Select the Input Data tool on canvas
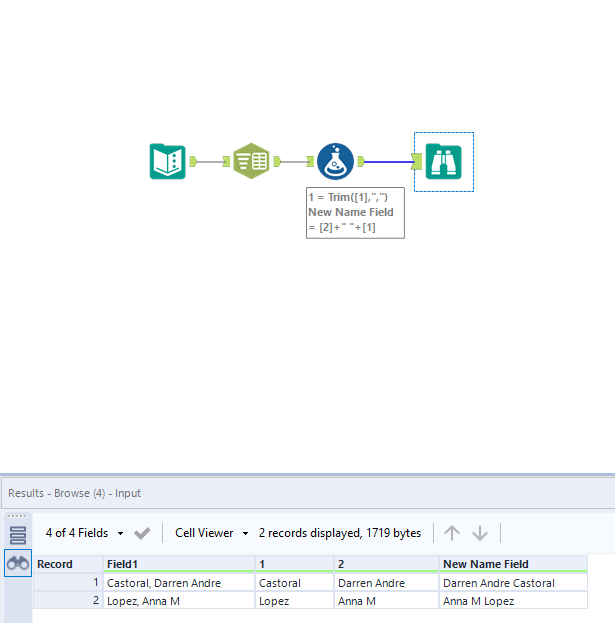Screen dimensions: 615x623 click(x=167, y=161)
